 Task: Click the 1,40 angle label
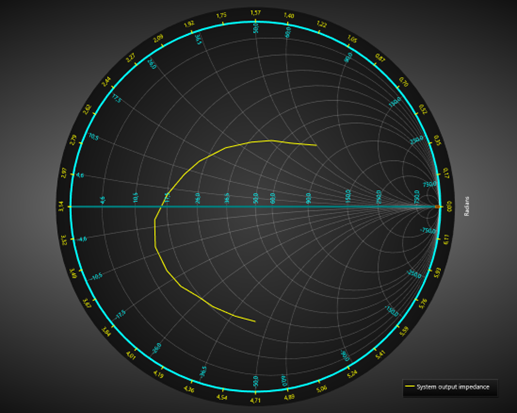click(289, 15)
